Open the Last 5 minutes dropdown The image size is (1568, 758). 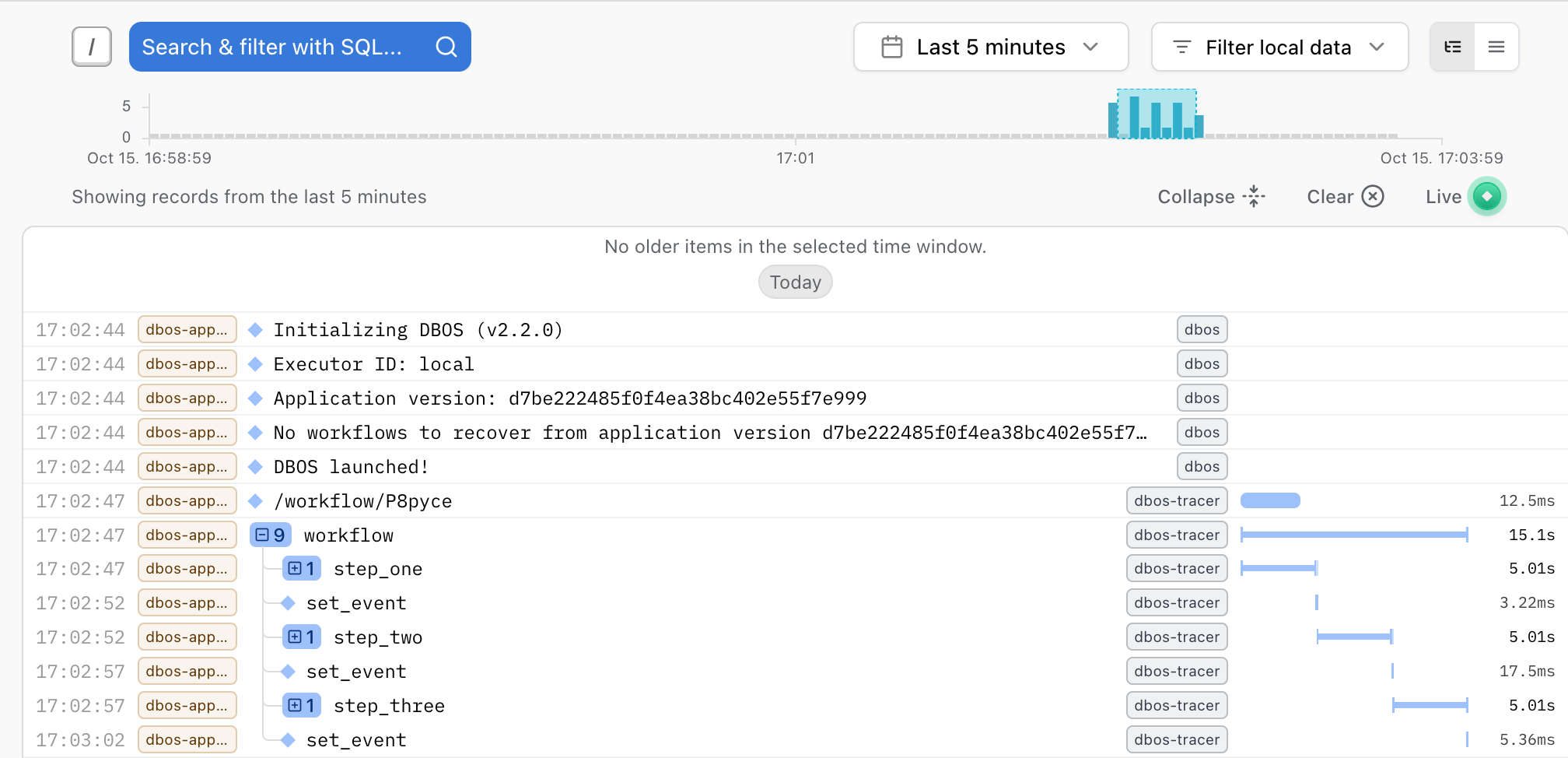(990, 47)
